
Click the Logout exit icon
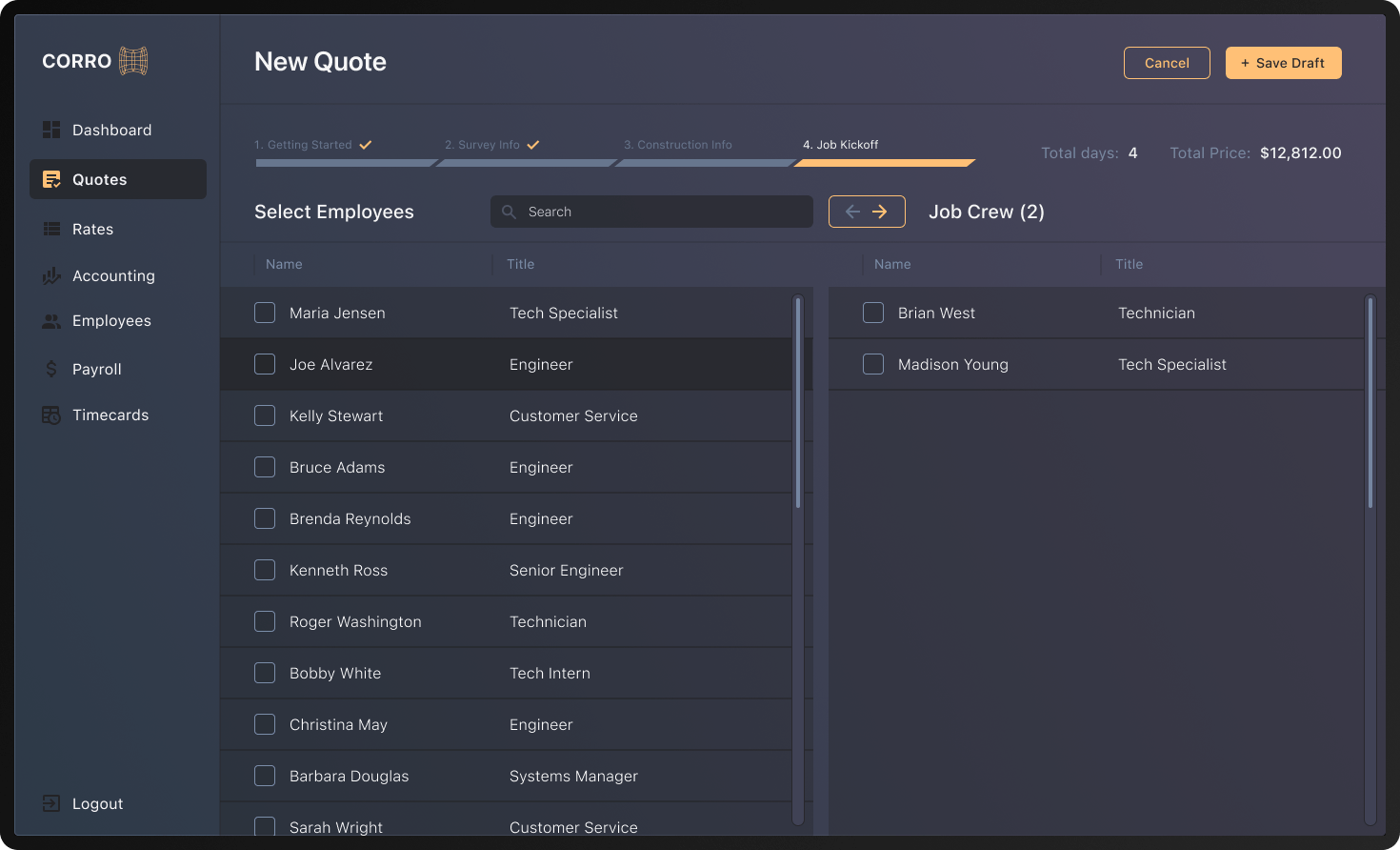(51, 803)
